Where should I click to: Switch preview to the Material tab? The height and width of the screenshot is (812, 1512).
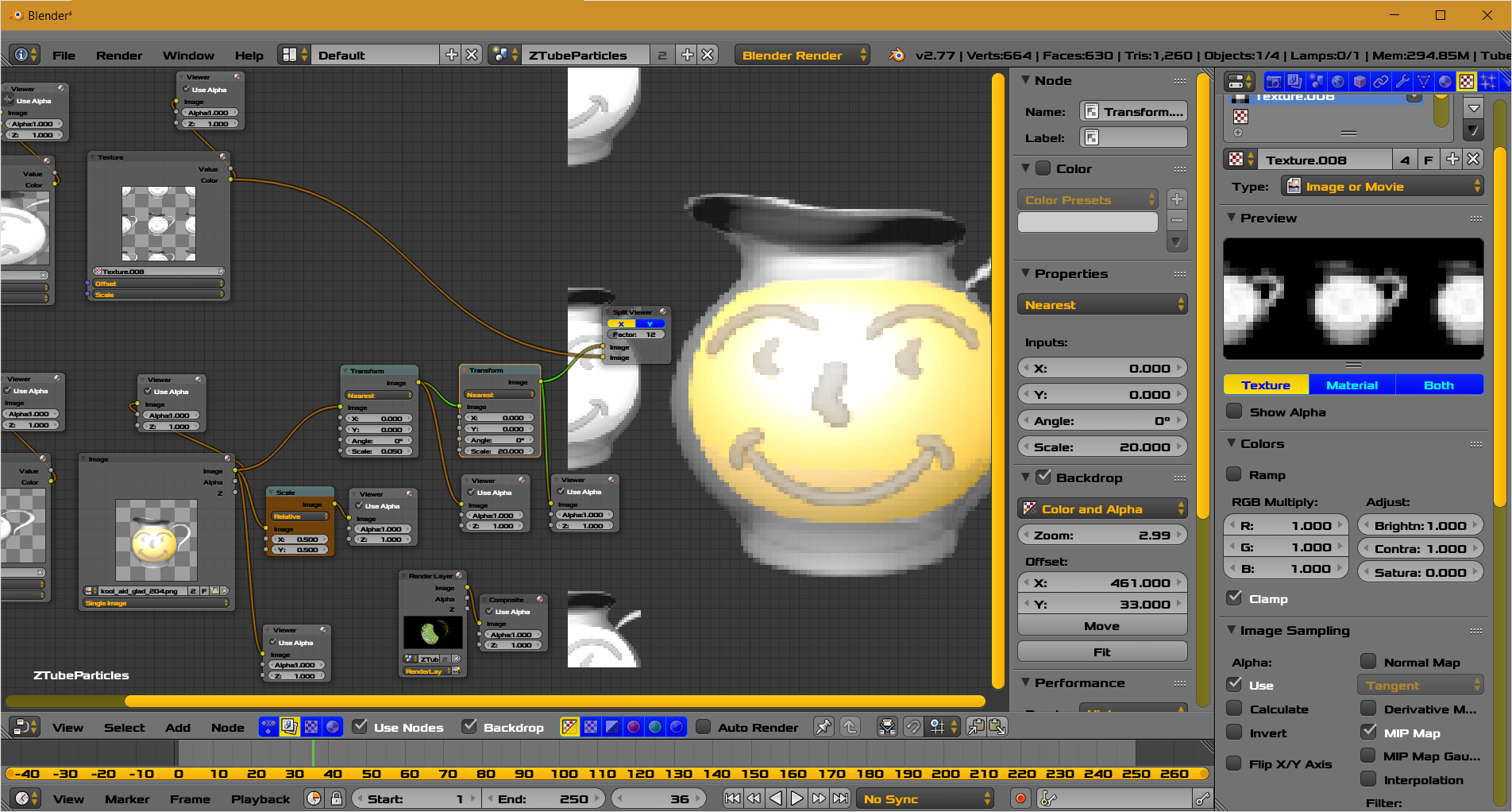[x=1352, y=385]
